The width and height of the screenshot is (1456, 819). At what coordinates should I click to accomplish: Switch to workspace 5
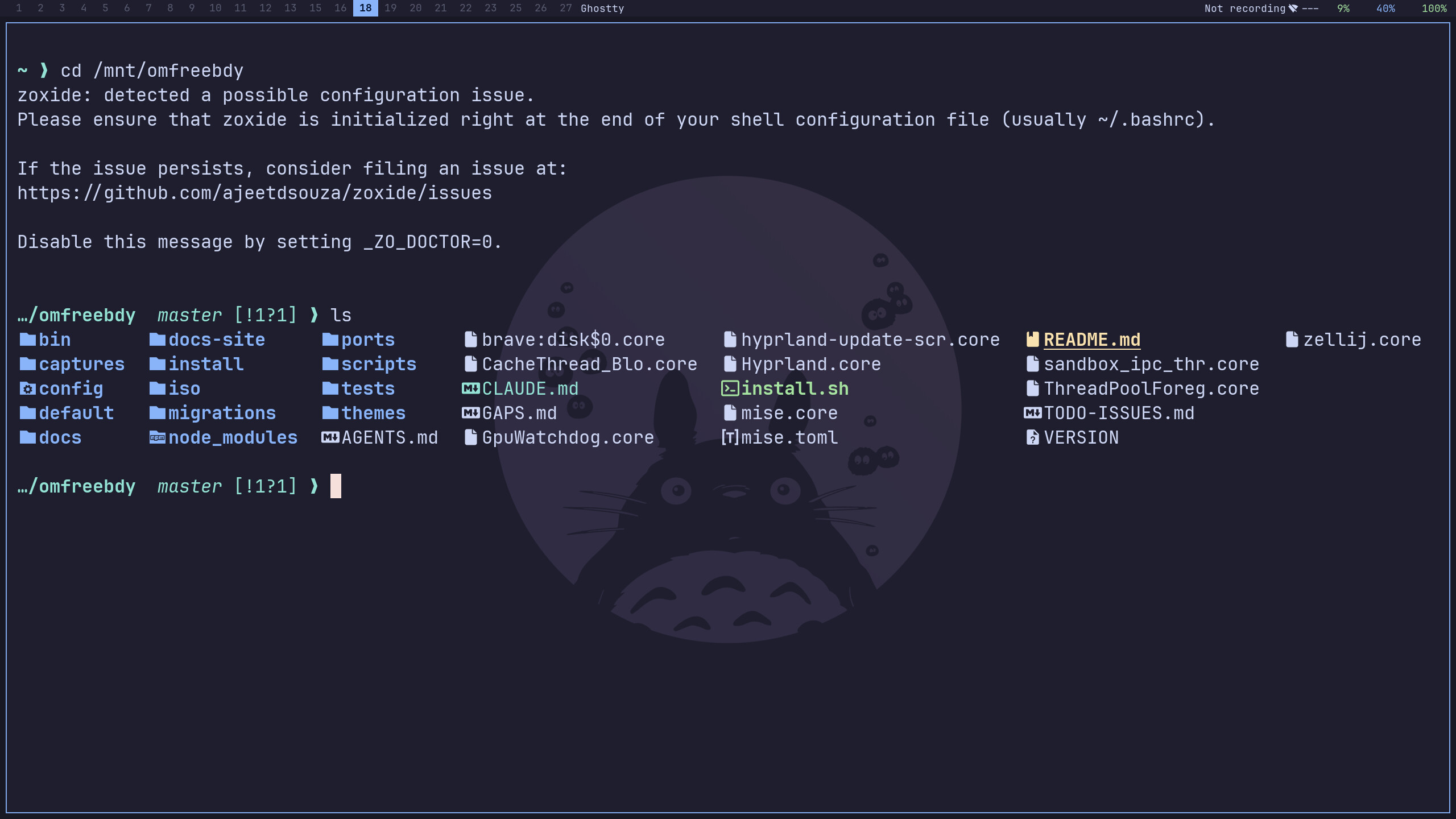tap(105, 8)
